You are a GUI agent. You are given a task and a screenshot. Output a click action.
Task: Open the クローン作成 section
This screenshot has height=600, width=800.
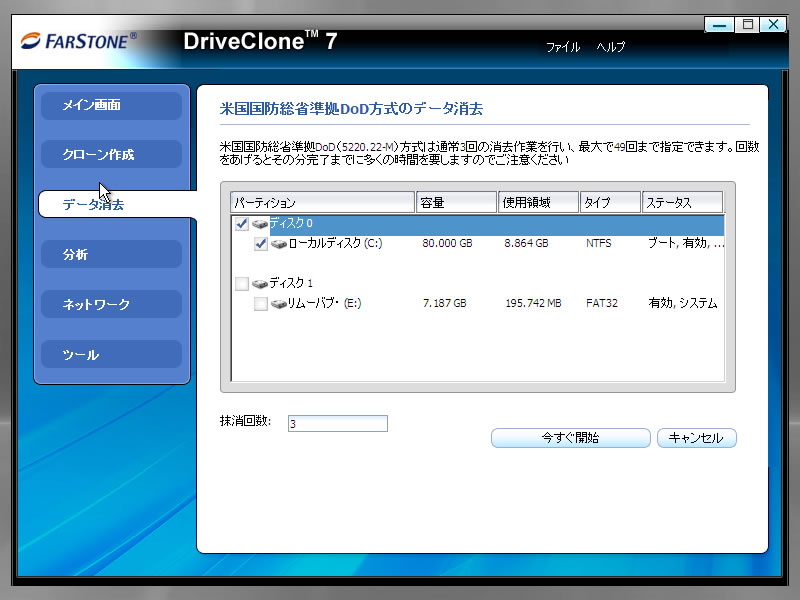click(111, 154)
